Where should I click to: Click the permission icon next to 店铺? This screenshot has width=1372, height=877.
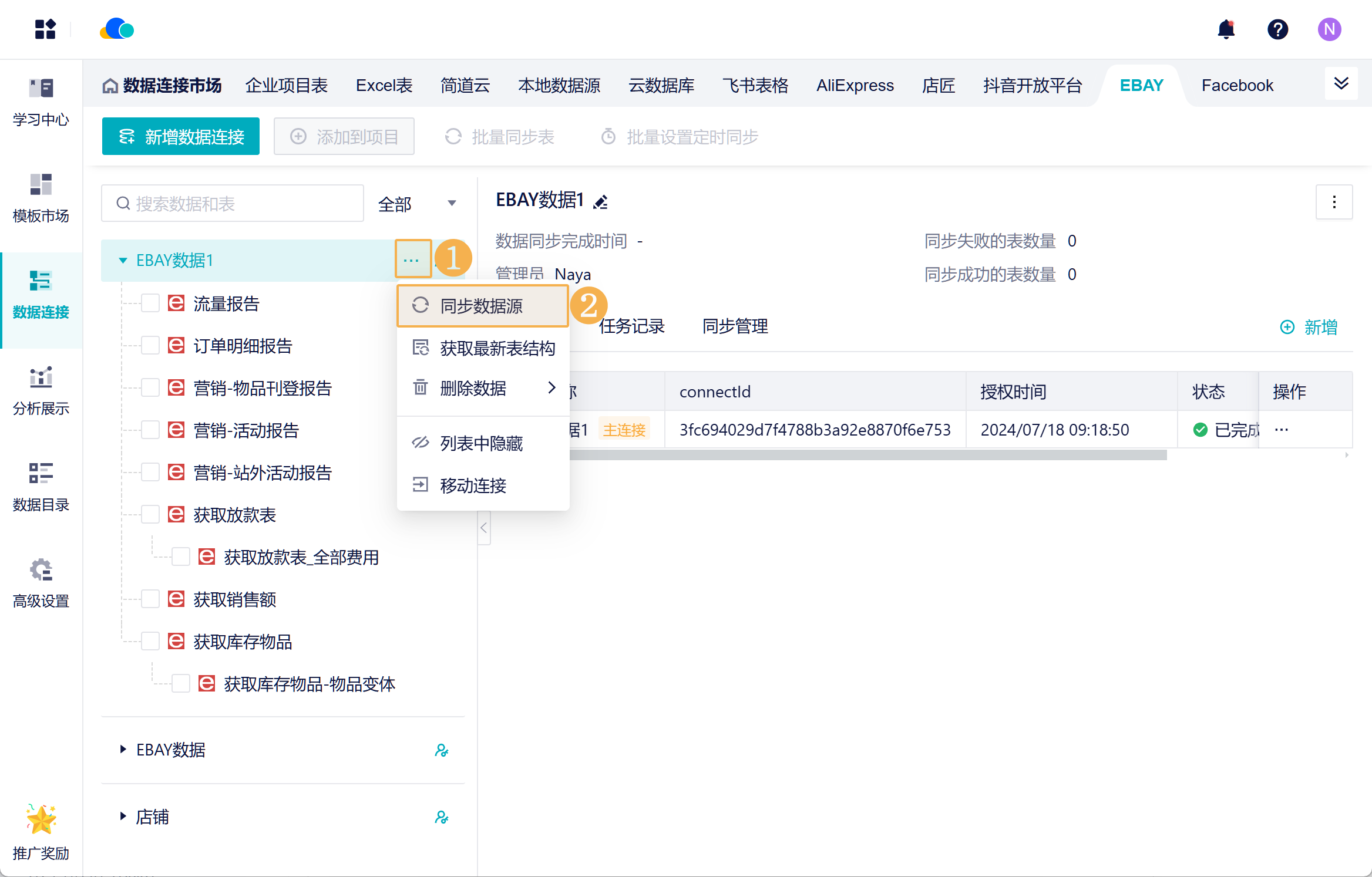pos(441,817)
